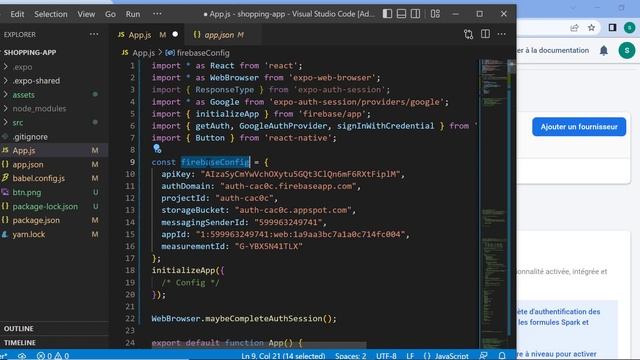The width and height of the screenshot is (640, 360).
Task: Open the Go menu
Action: pos(110,14)
